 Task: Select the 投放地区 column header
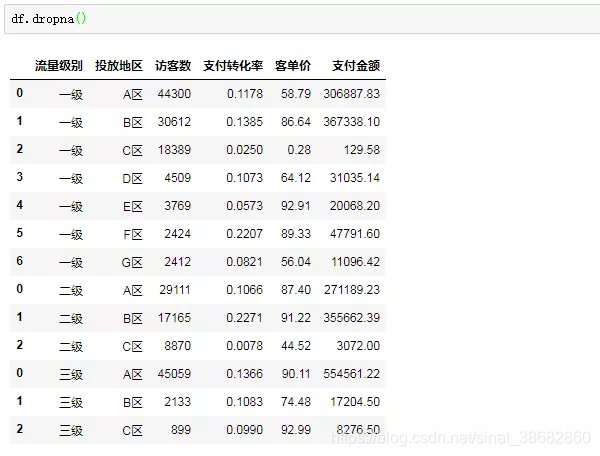pos(119,65)
